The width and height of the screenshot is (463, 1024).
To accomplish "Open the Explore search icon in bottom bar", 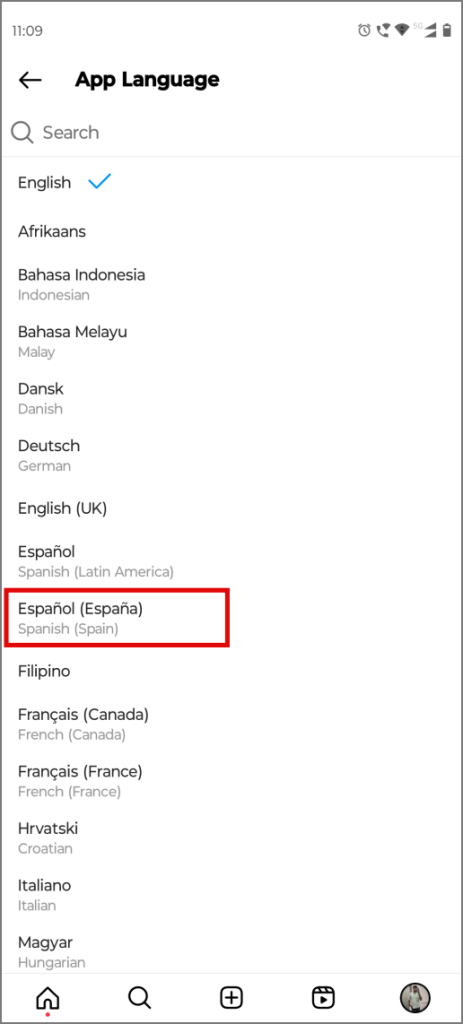I will coord(139,998).
